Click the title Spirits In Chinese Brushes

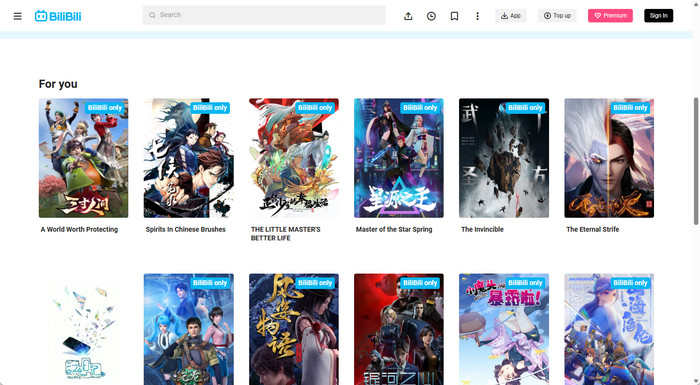(186, 230)
